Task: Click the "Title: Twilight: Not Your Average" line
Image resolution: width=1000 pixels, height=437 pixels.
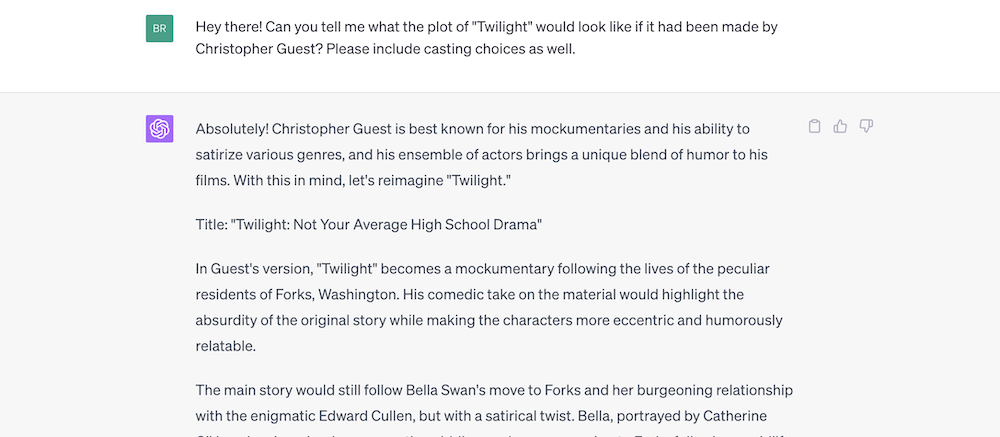Action: pyautogui.click(x=369, y=225)
